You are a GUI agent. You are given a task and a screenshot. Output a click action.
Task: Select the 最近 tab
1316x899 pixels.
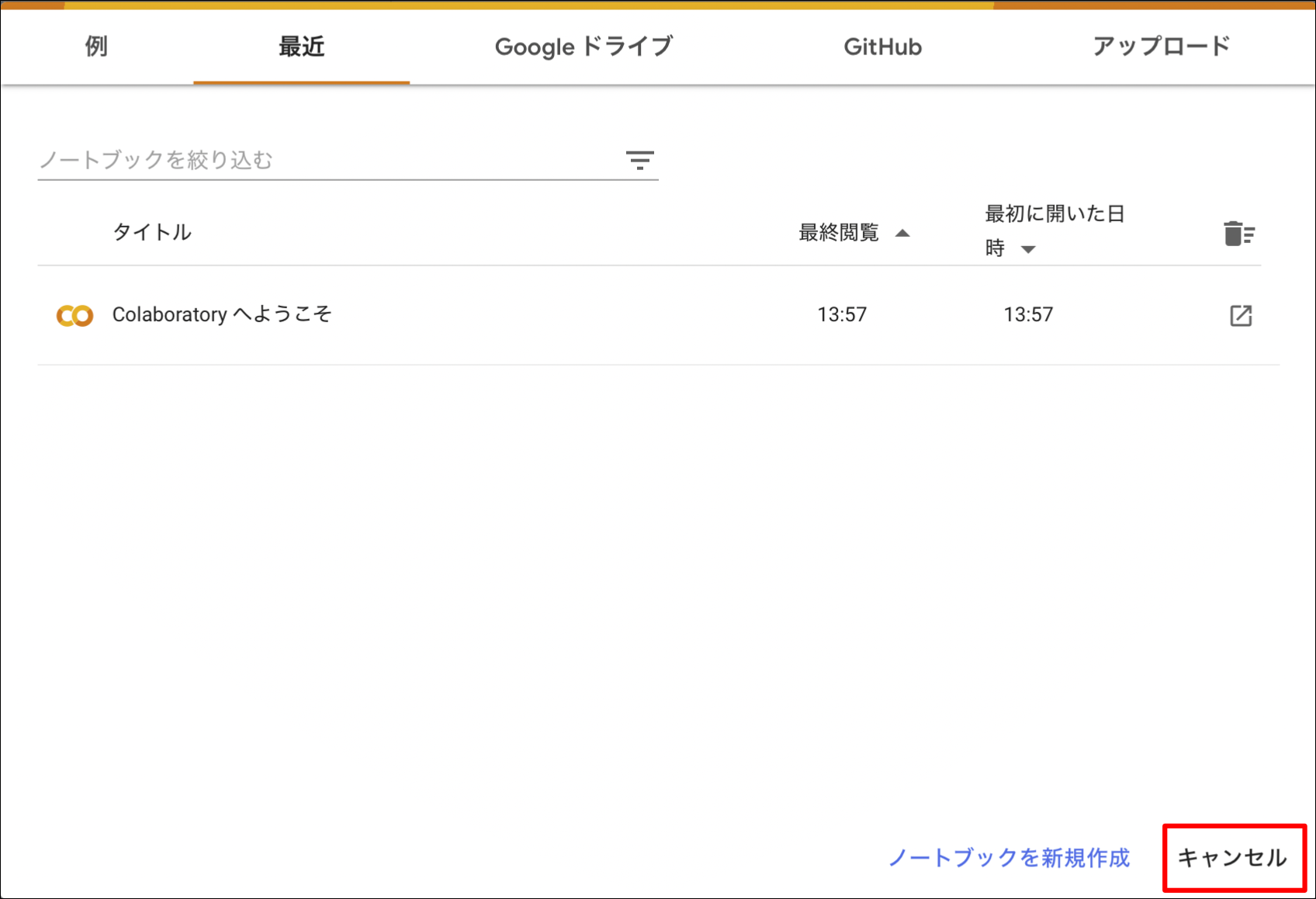[301, 46]
